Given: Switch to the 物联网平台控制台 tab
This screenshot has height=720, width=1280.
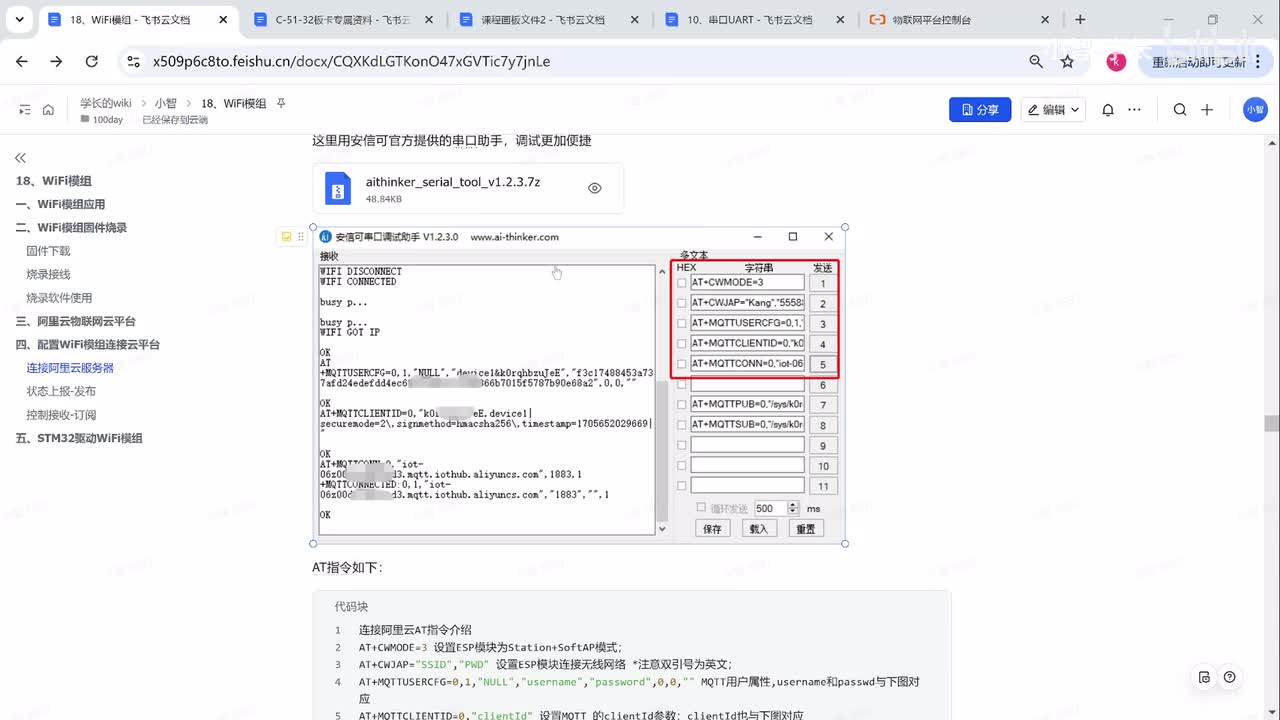Looking at the screenshot, I should point(960,19).
